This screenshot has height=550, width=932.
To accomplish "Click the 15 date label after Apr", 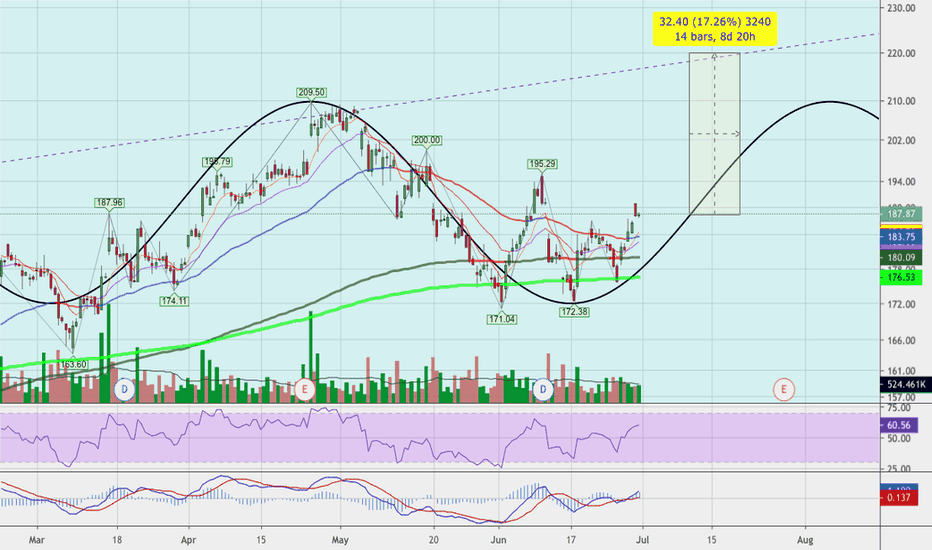I will click(x=262, y=540).
